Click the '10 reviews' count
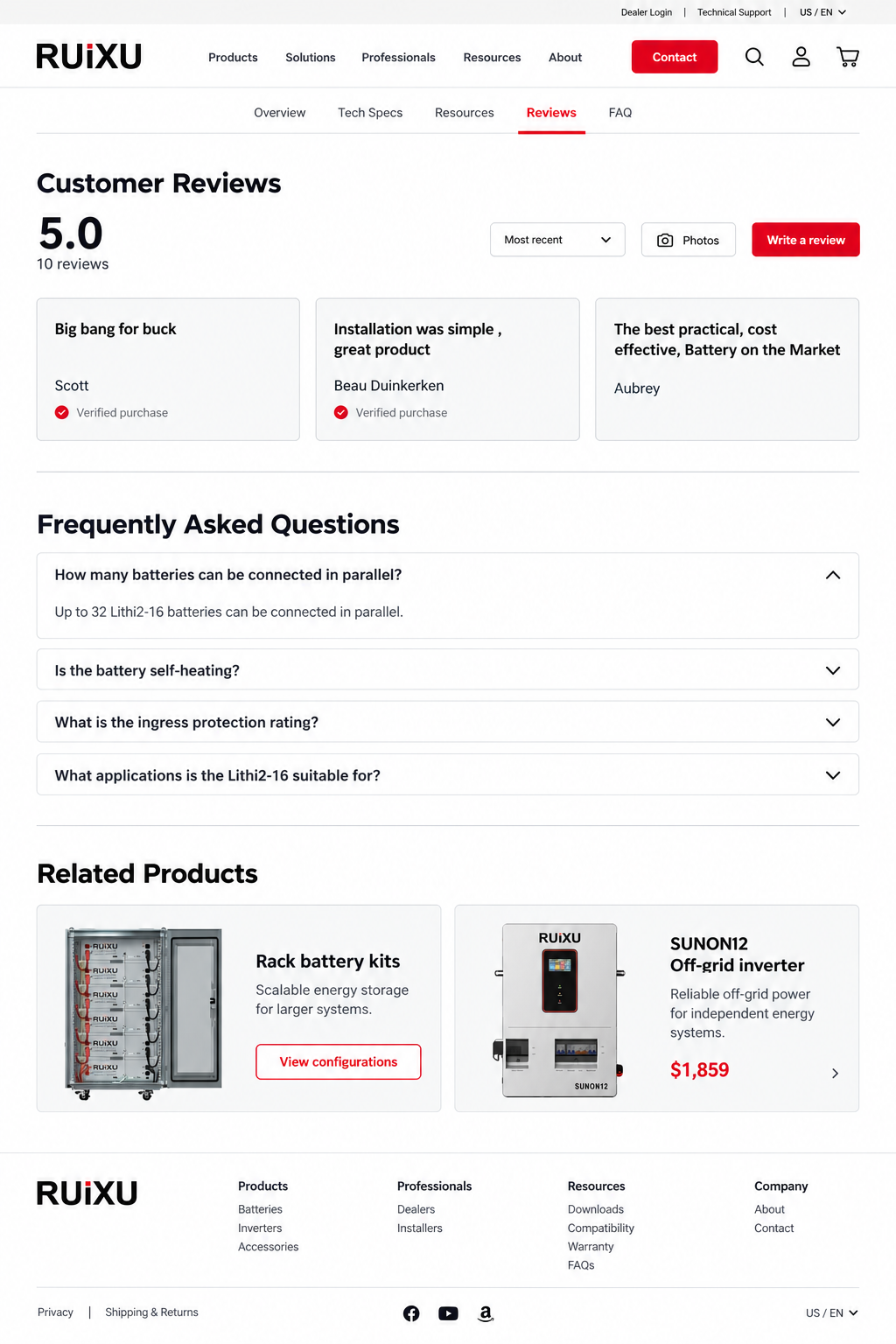Viewport: 896px width, 1344px height. [x=73, y=264]
